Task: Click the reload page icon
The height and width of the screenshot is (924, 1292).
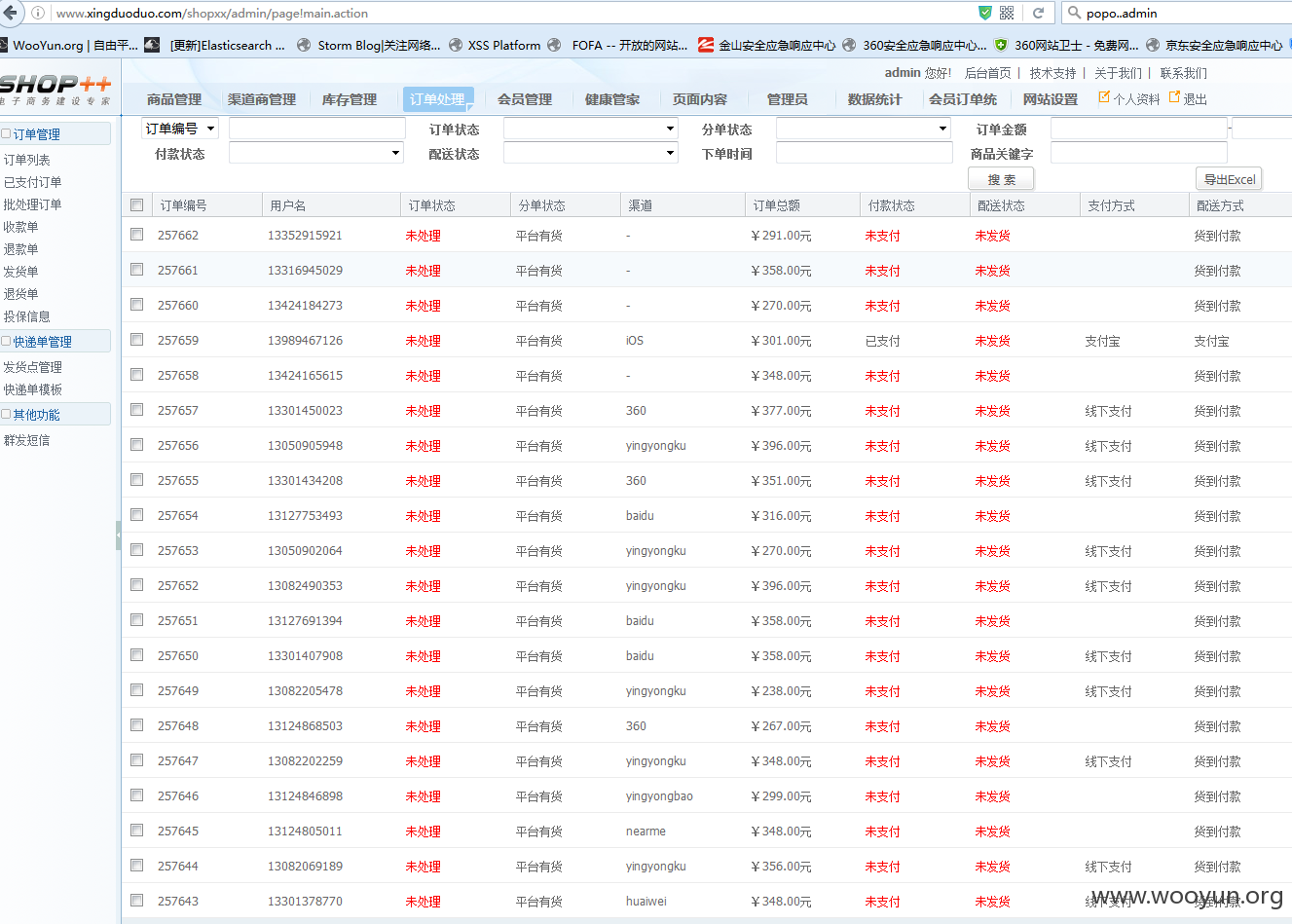Action: pyautogui.click(x=1038, y=13)
